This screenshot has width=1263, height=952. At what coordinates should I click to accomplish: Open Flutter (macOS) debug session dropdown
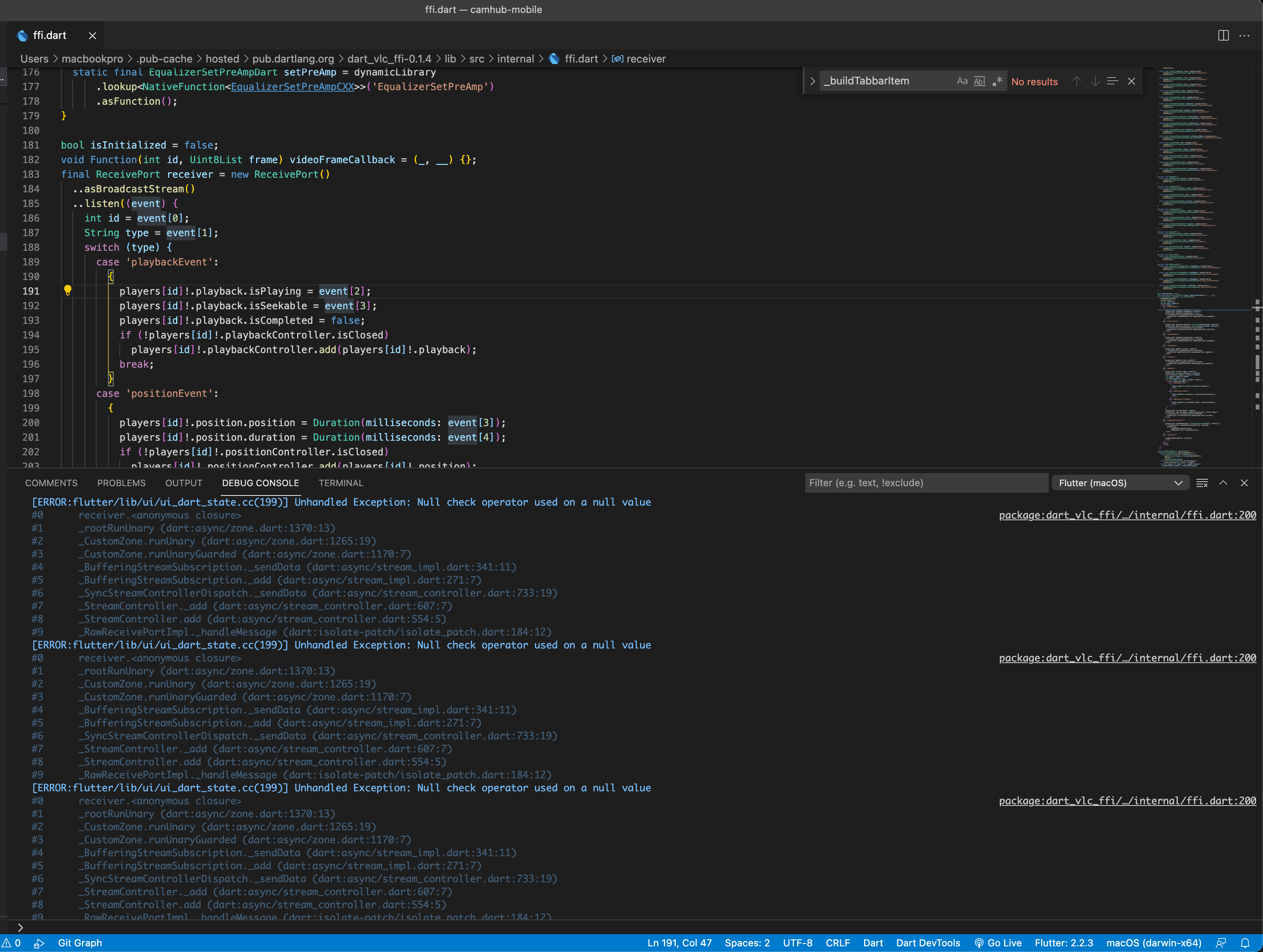(1120, 483)
